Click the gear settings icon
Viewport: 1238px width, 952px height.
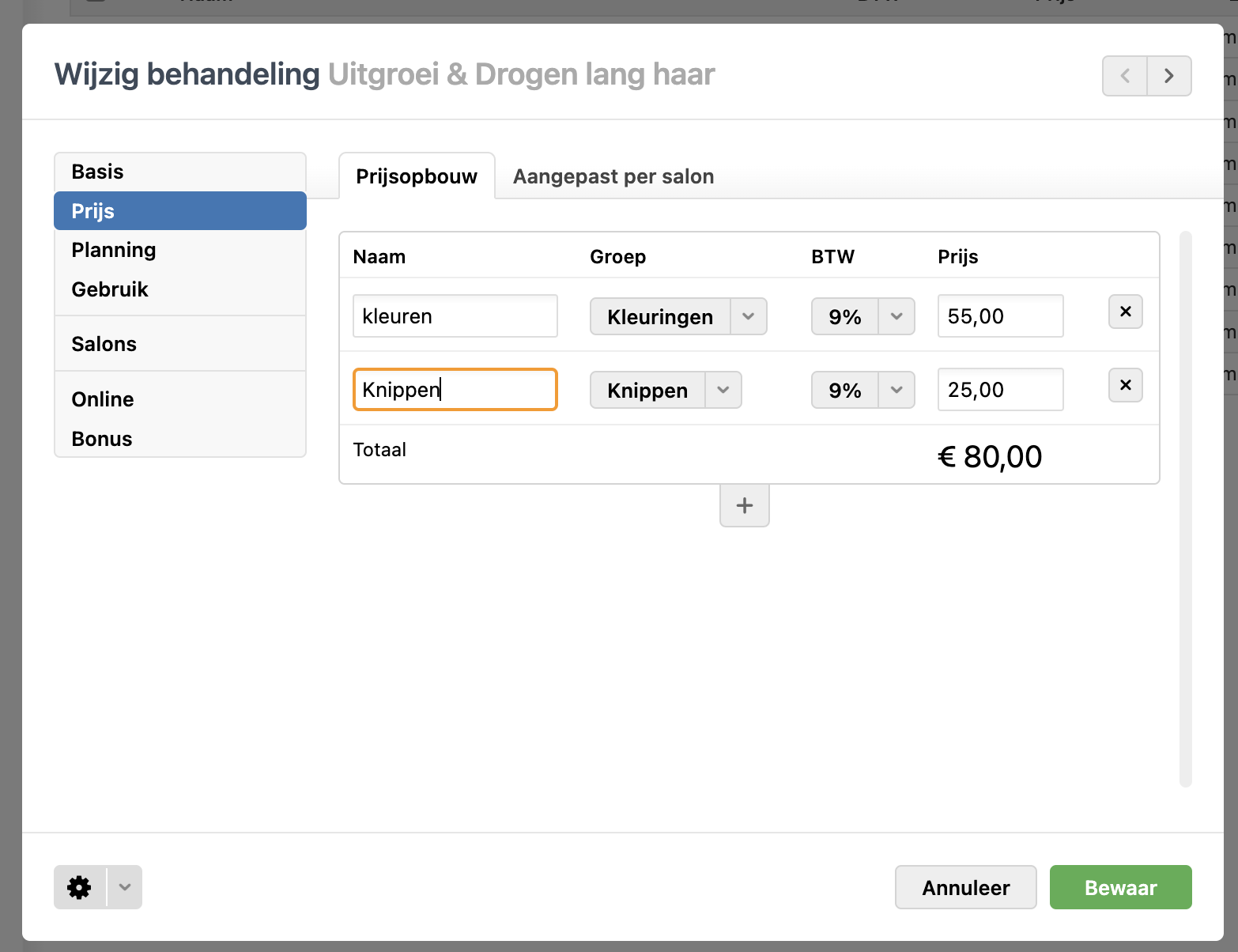[x=80, y=887]
